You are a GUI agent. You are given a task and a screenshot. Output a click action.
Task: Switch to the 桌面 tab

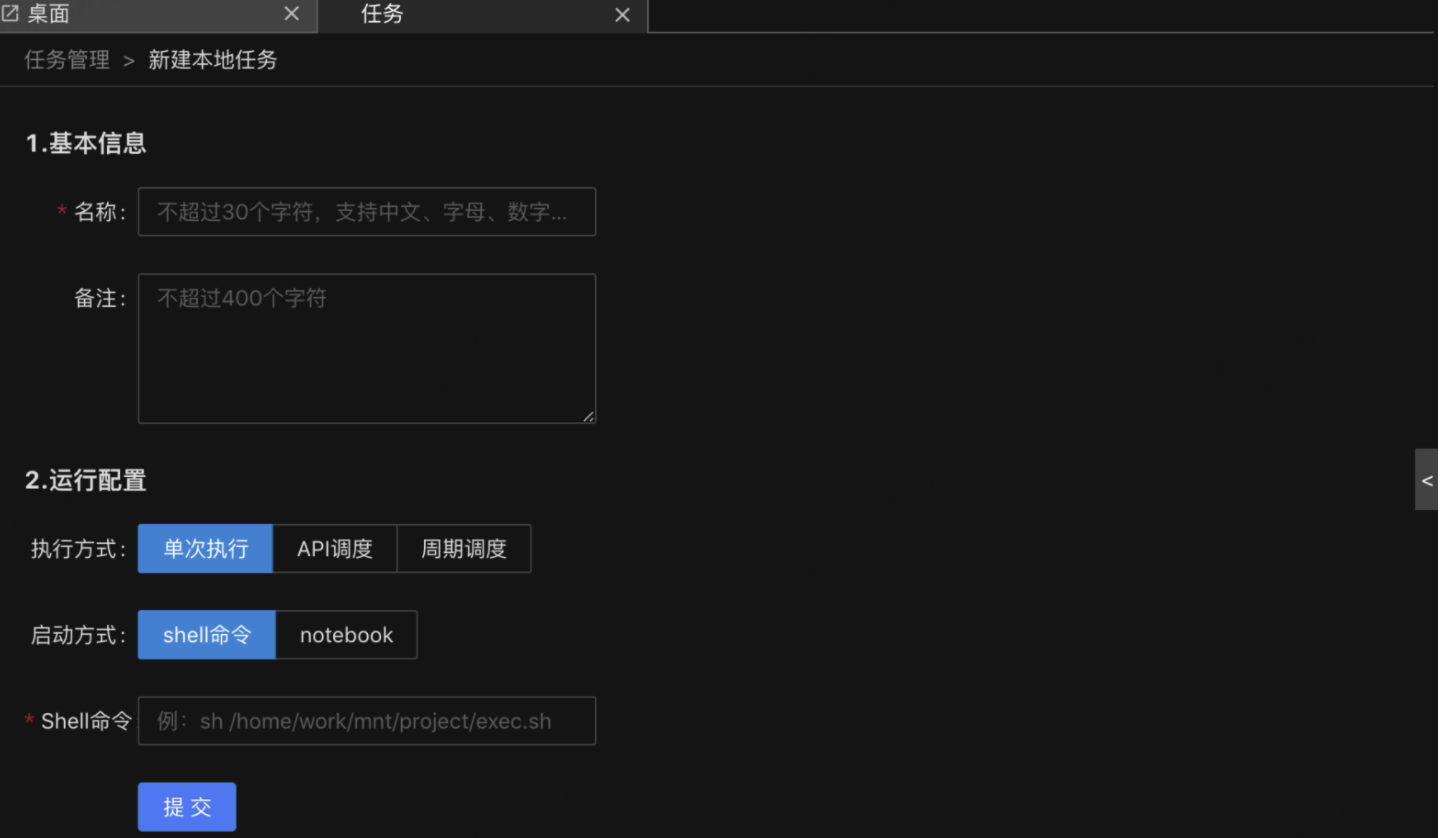[x=158, y=15]
